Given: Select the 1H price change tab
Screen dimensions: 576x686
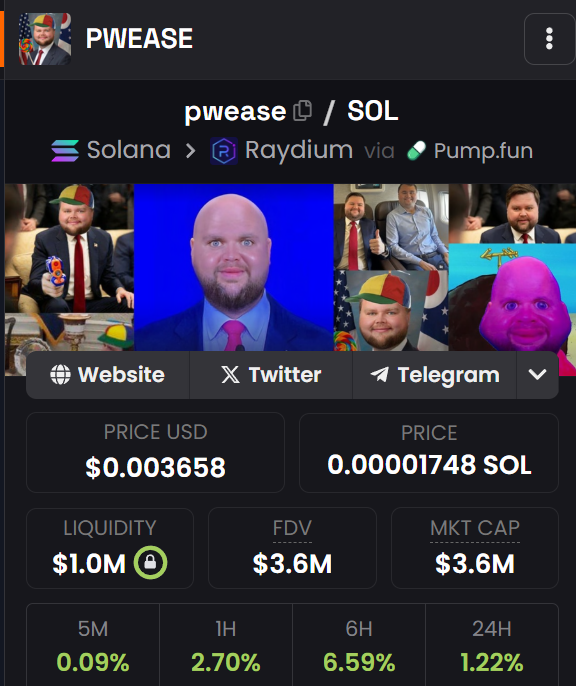Looking at the screenshot, I should pos(226,645).
